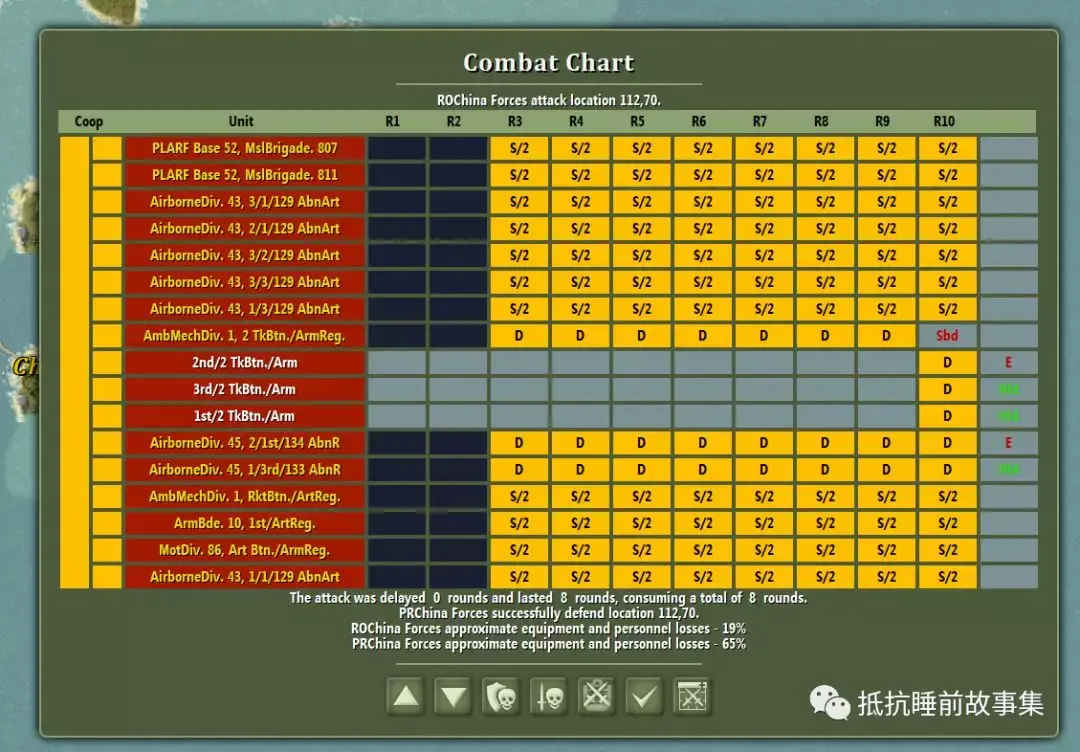Click gray R1 cell for 3rd/2 TkBtn./Arm
The image size is (1080, 752).
397,390
